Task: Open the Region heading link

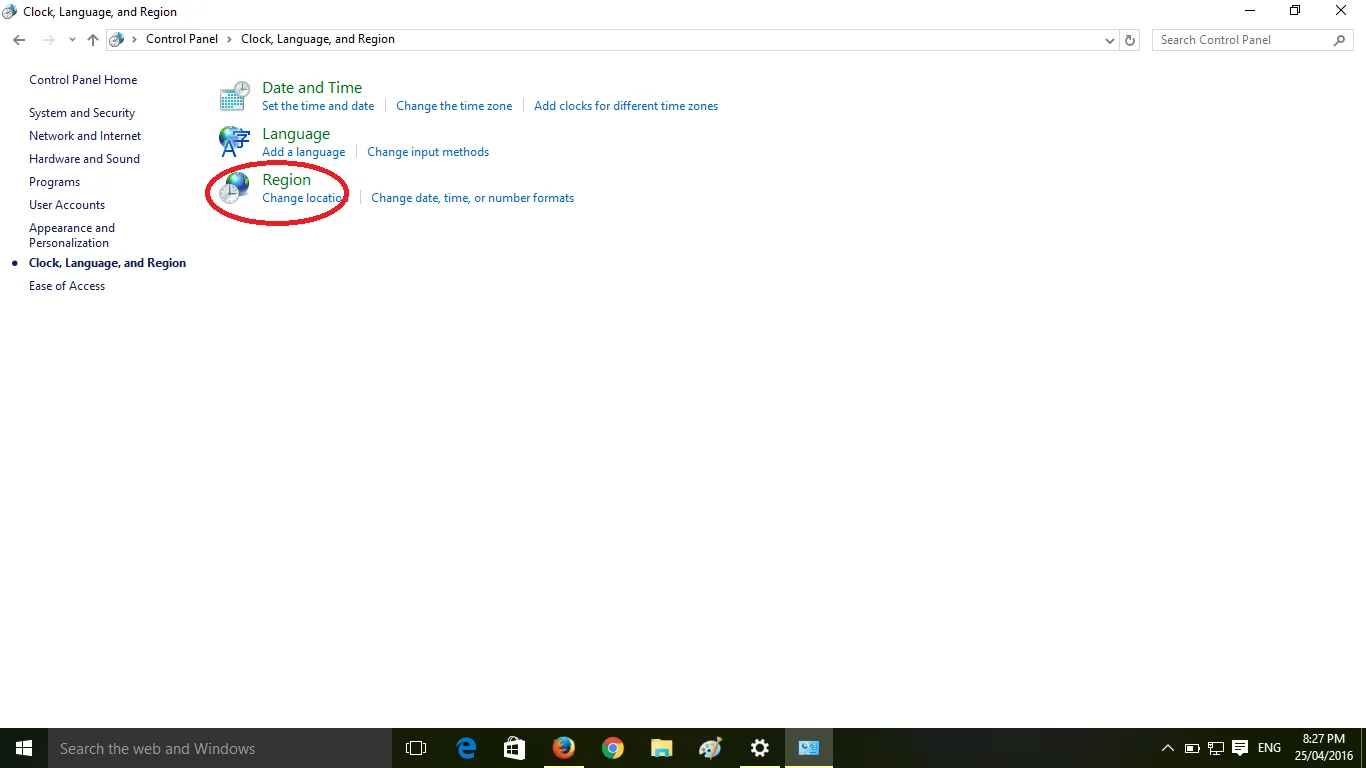Action: pyautogui.click(x=286, y=180)
